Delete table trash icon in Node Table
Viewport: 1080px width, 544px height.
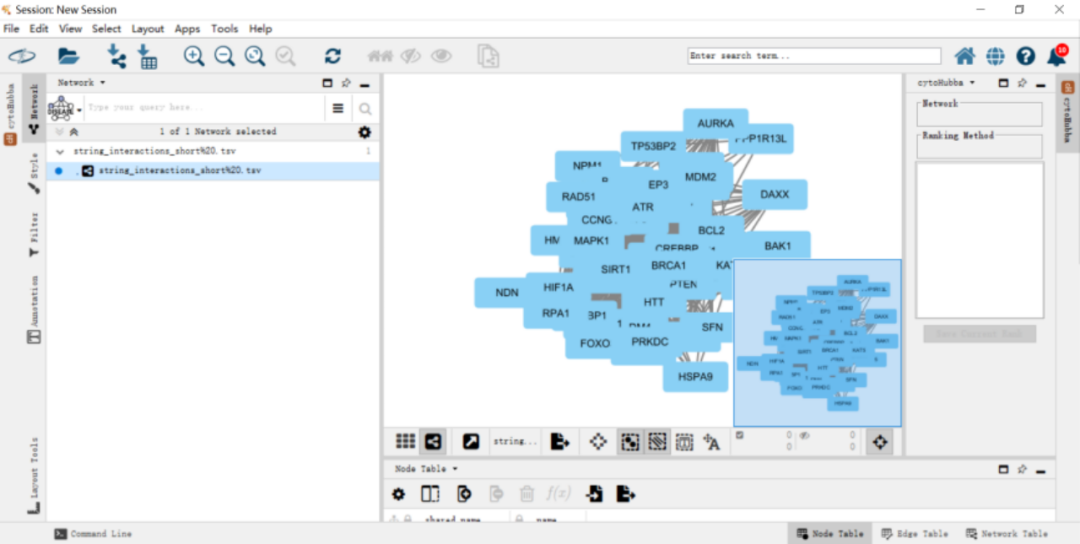point(527,494)
